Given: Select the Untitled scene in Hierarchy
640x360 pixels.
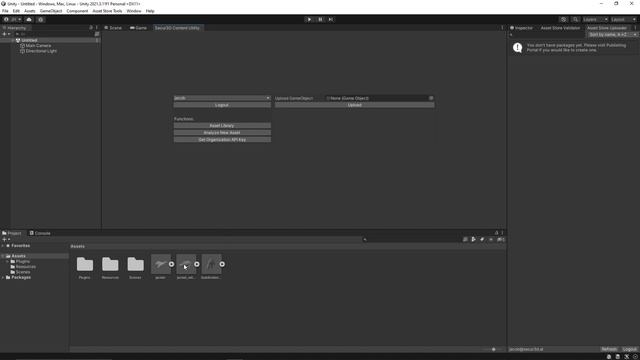Looking at the screenshot, I should point(29,40).
